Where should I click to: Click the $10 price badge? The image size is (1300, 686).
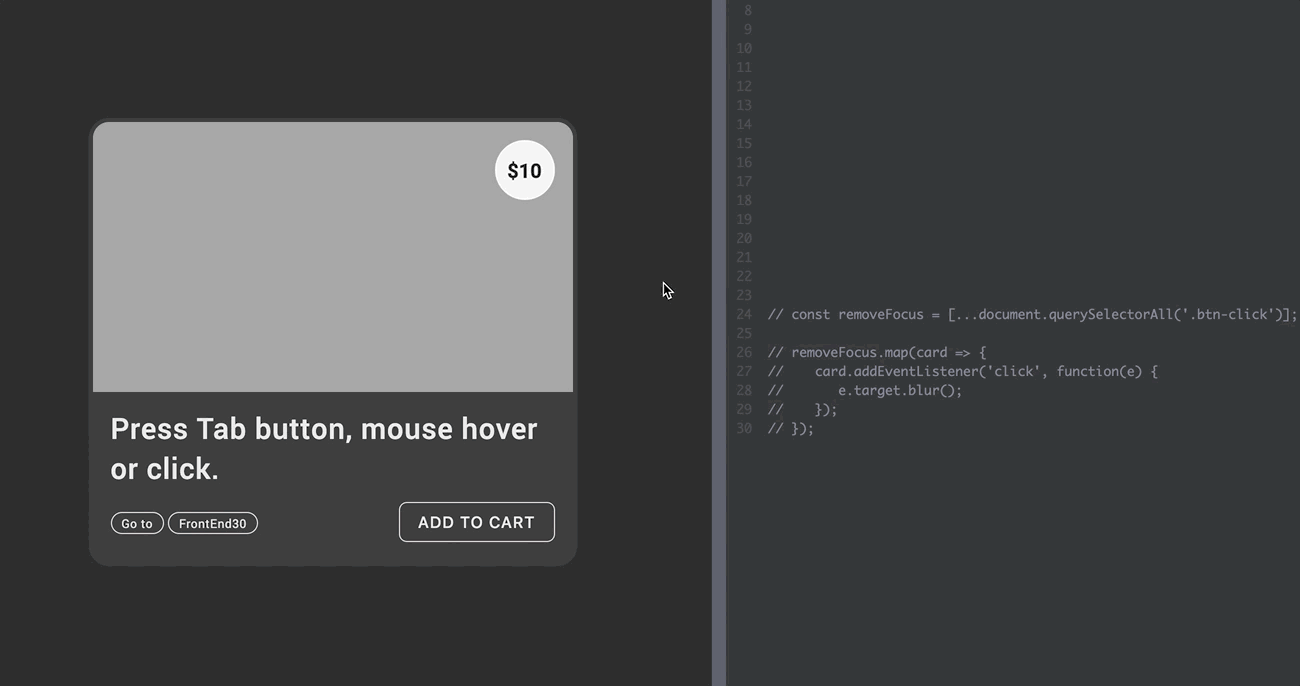pos(524,170)
